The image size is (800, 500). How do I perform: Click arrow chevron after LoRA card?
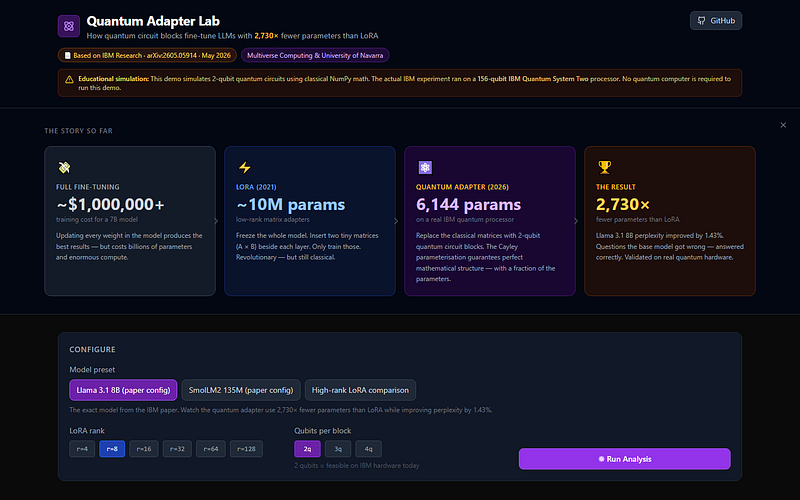(396, 221)
